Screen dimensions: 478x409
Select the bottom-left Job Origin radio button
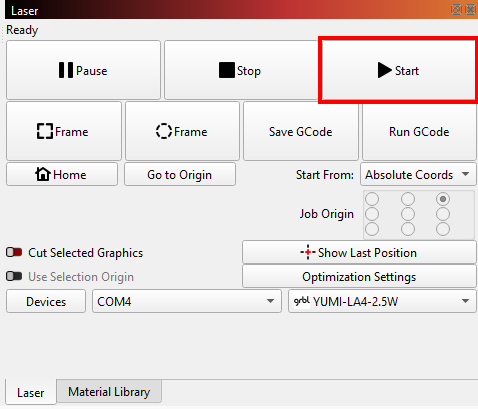(x=372, y=229)
